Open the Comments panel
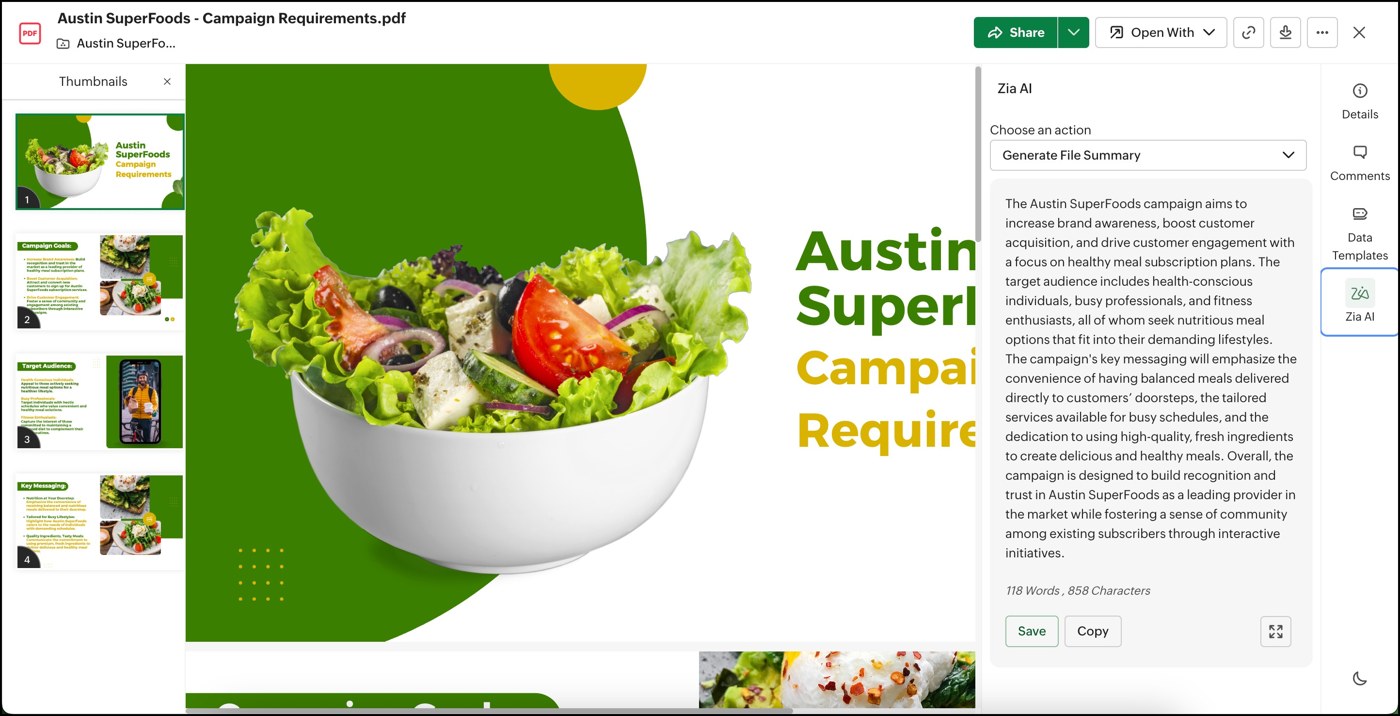The image size is (1400, 716). [1360, 163]
